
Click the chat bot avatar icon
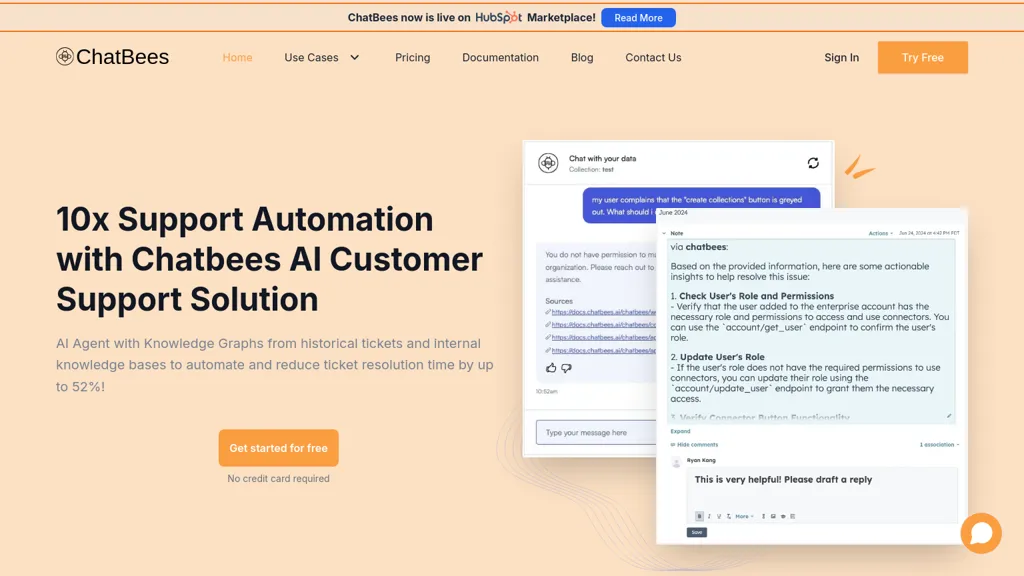click(x=548, y=163)
